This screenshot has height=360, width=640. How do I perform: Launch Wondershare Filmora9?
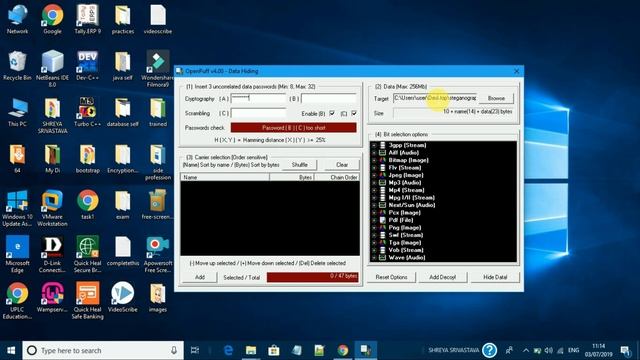pyautogui.click(x=158, y=69)
